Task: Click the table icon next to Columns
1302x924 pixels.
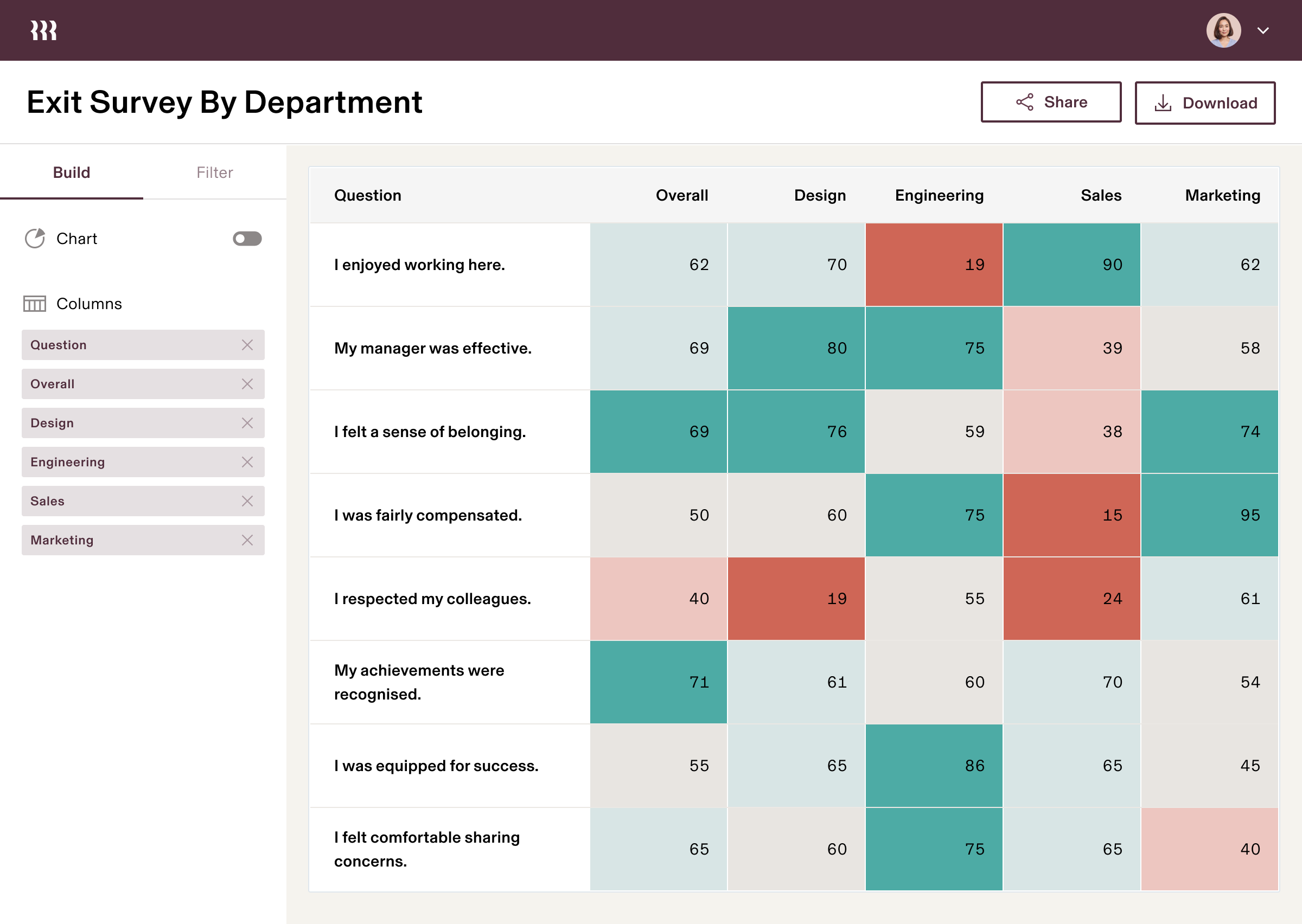Action: 34,303
